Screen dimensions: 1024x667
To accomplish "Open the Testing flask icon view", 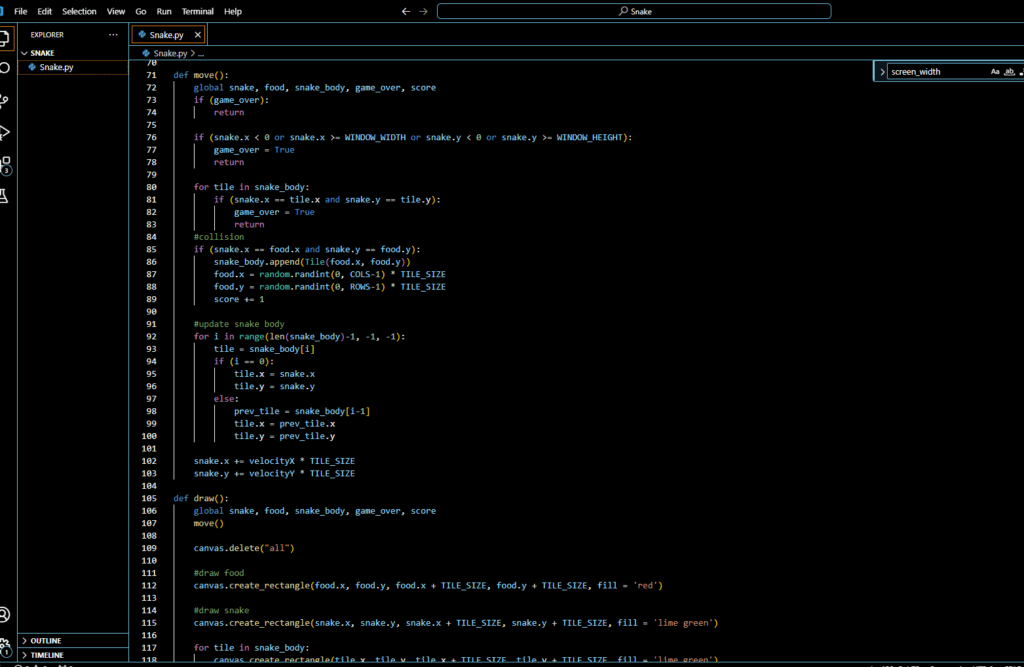I will pos(4,197).
